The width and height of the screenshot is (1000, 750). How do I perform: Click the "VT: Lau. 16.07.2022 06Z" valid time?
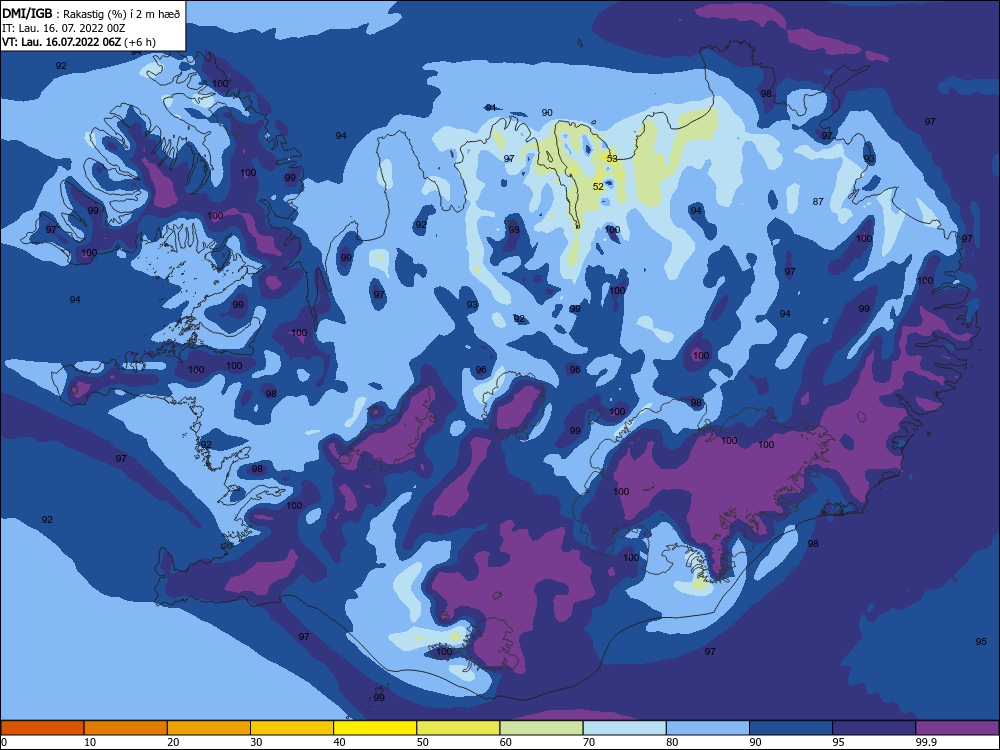click(61, 42)
